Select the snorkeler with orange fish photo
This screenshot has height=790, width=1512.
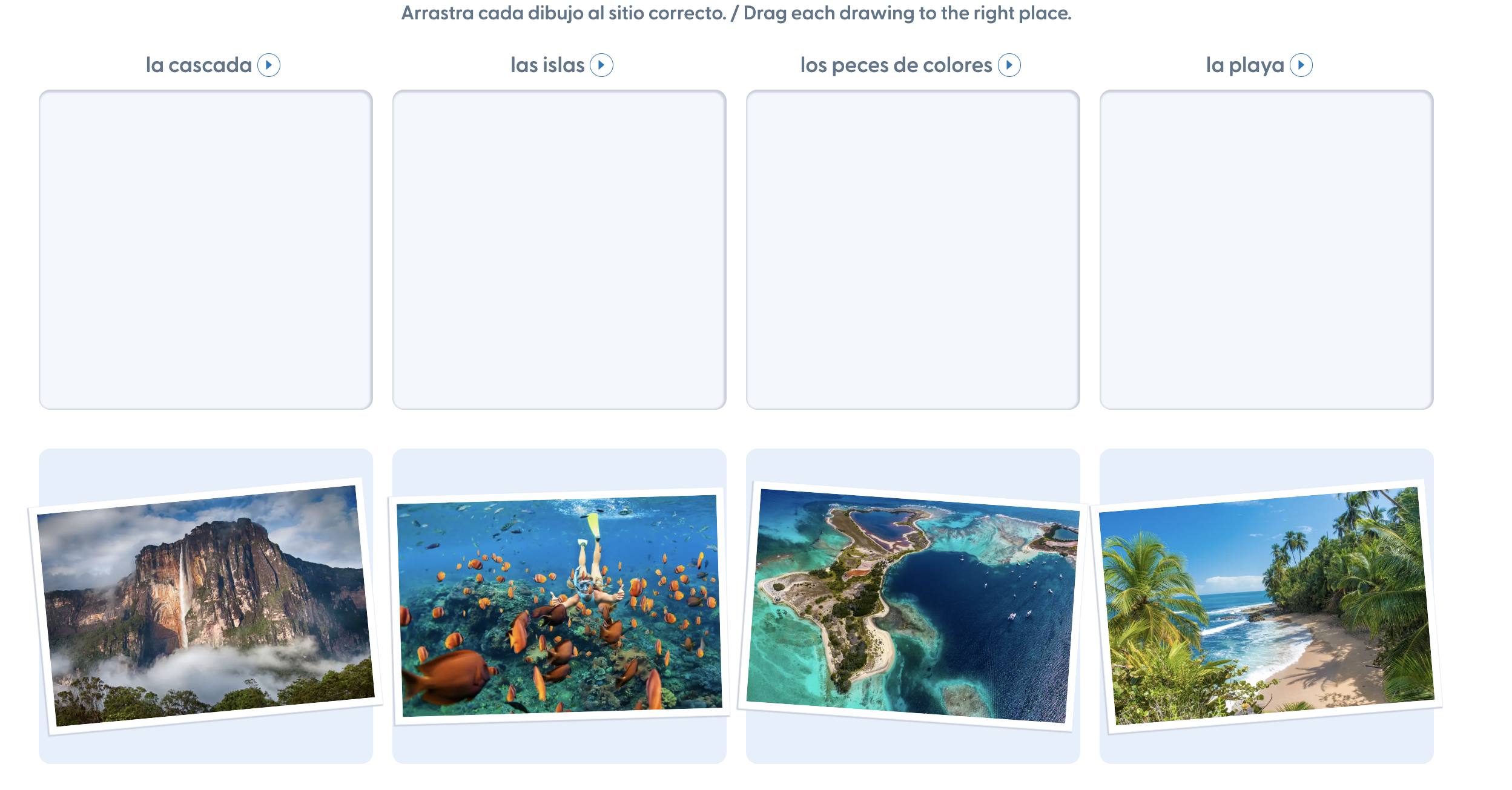pyautogui.click(x=559, y=606)
